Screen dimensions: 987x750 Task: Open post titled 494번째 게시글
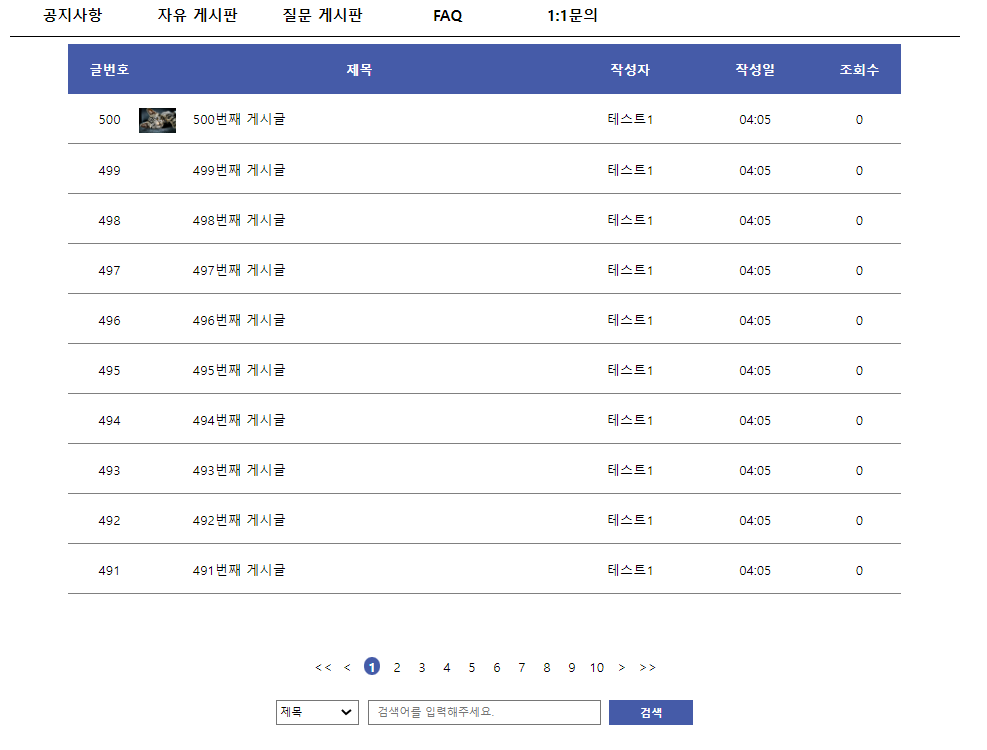pyautogui.click(x=239, y=420)
